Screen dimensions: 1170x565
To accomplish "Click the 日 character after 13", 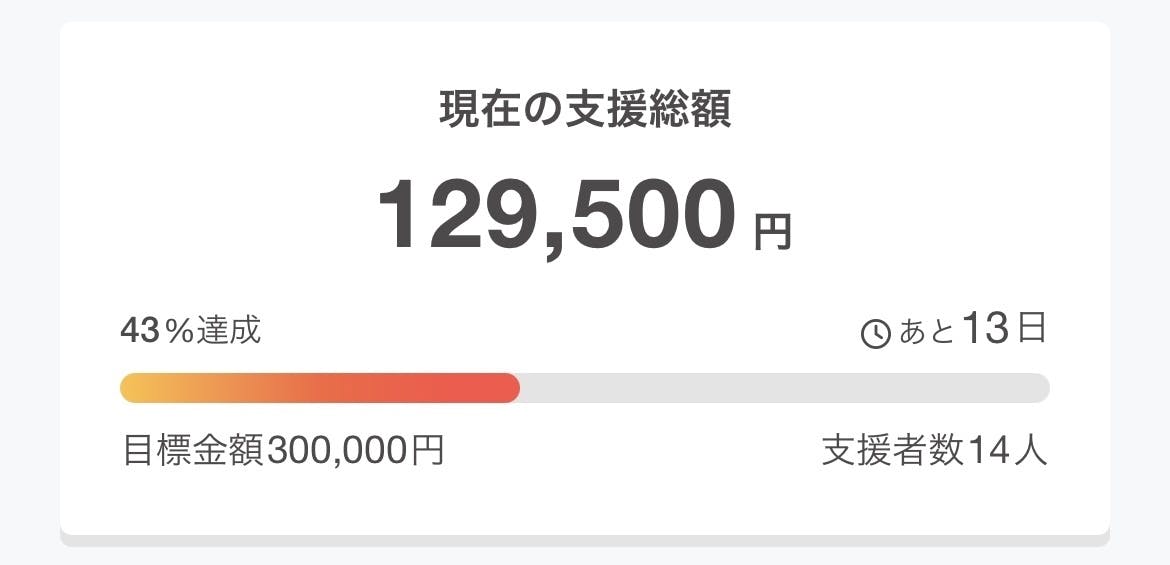I will 1032,329.
